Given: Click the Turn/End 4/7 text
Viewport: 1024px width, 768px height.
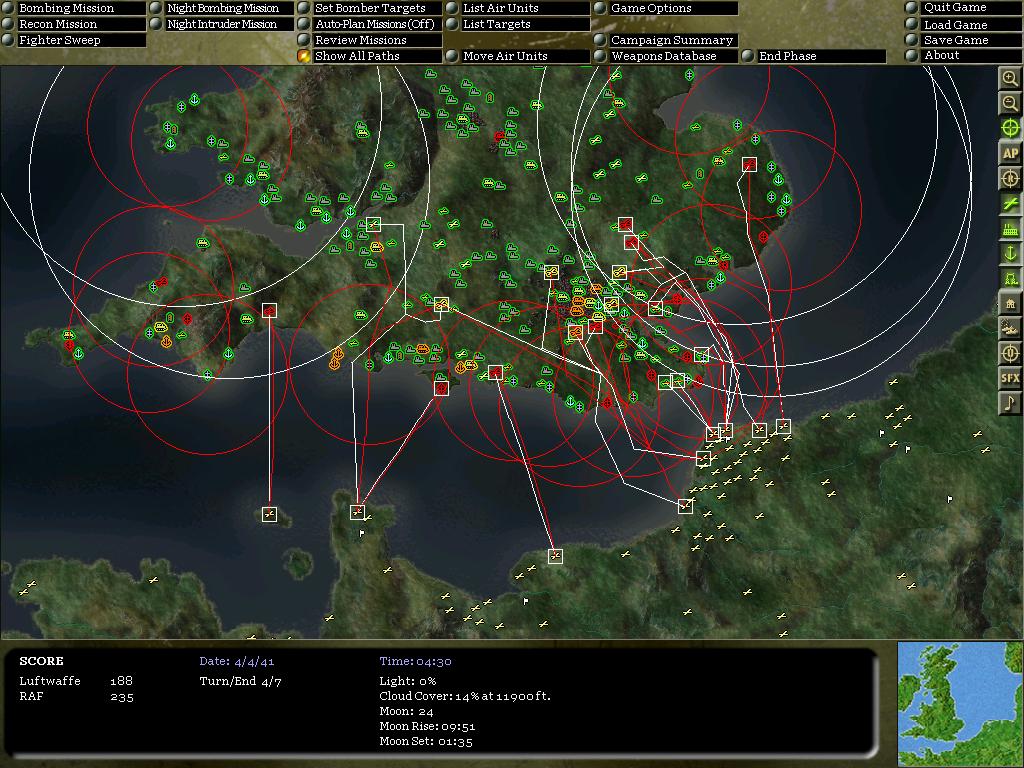Looking at the screenshot, I should (x=240, y=681).
